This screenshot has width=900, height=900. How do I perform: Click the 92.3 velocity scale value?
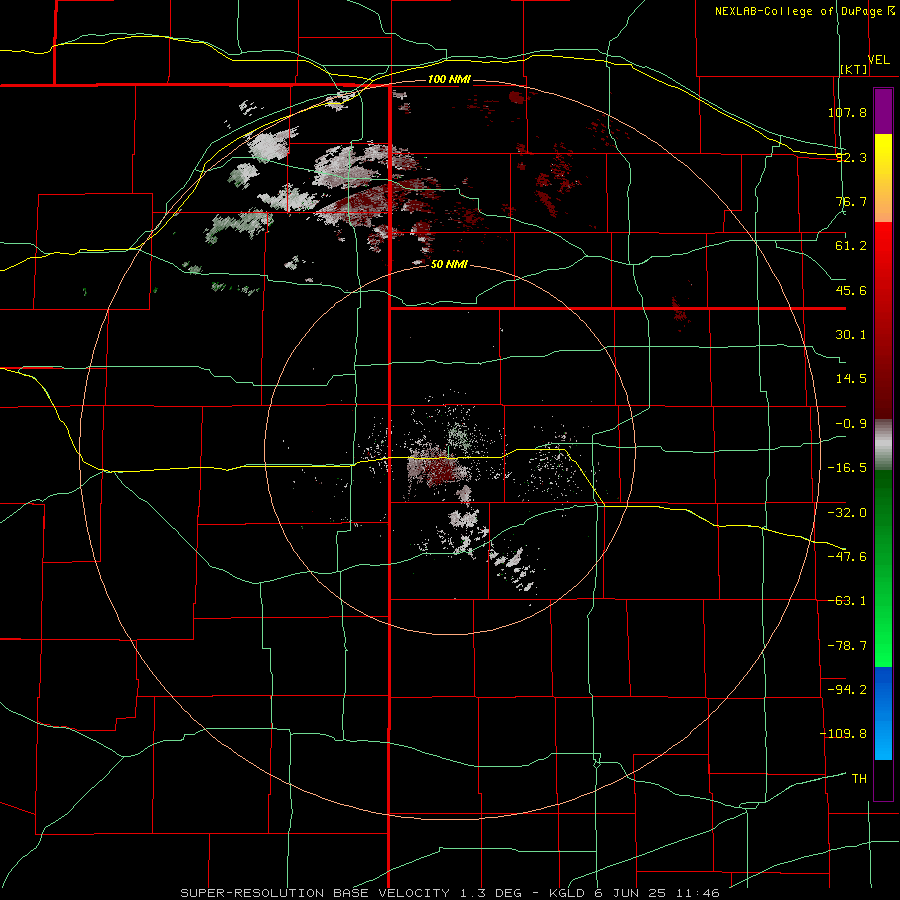click(x=851, y=157)
